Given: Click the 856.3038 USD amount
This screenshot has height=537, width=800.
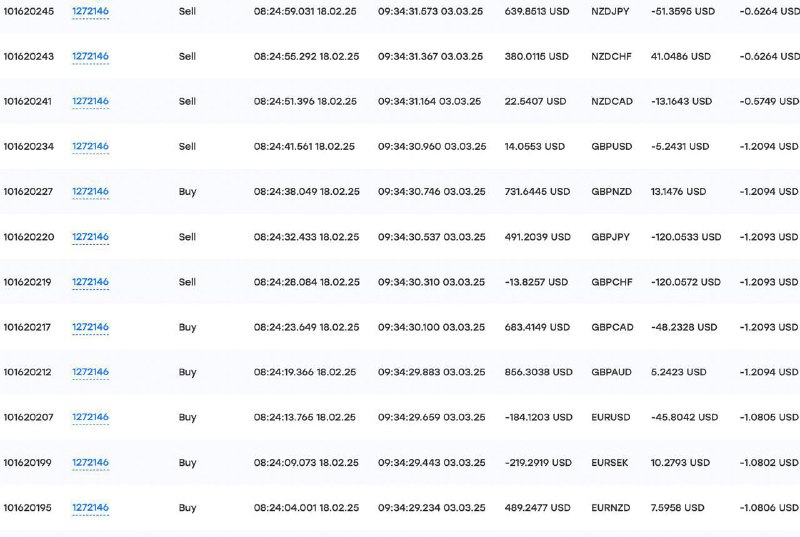Looking at the screenshot, I should (538, 372).
